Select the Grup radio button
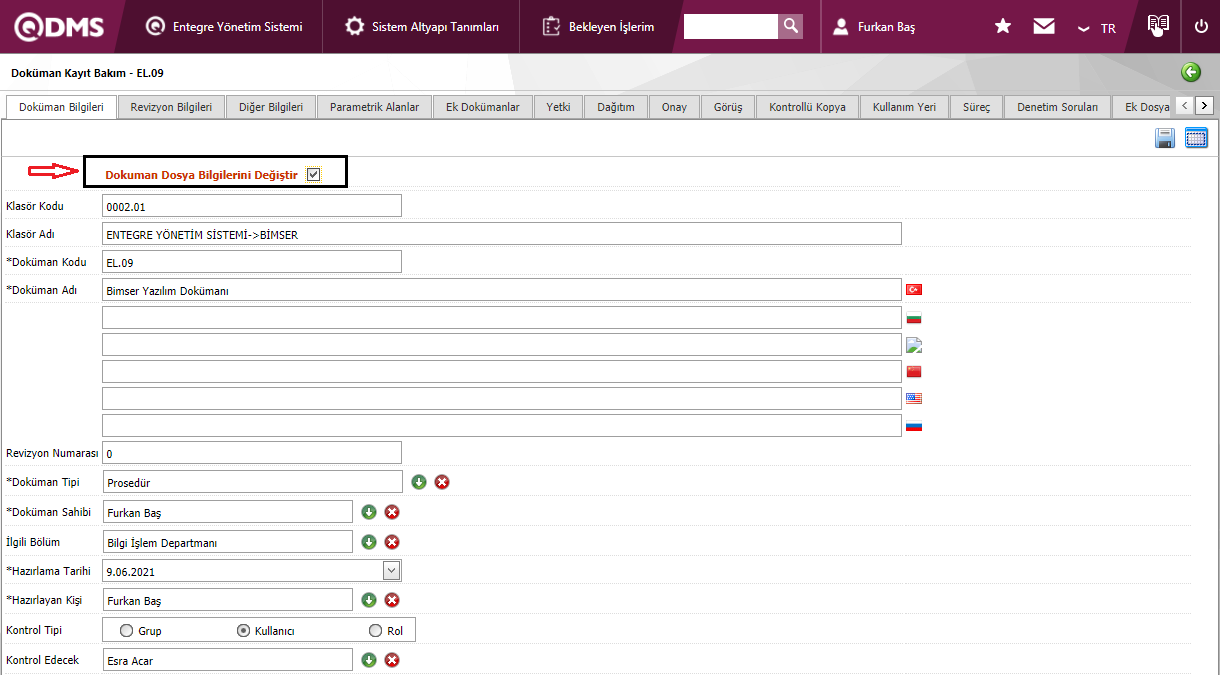 click(x=126, y=631)
